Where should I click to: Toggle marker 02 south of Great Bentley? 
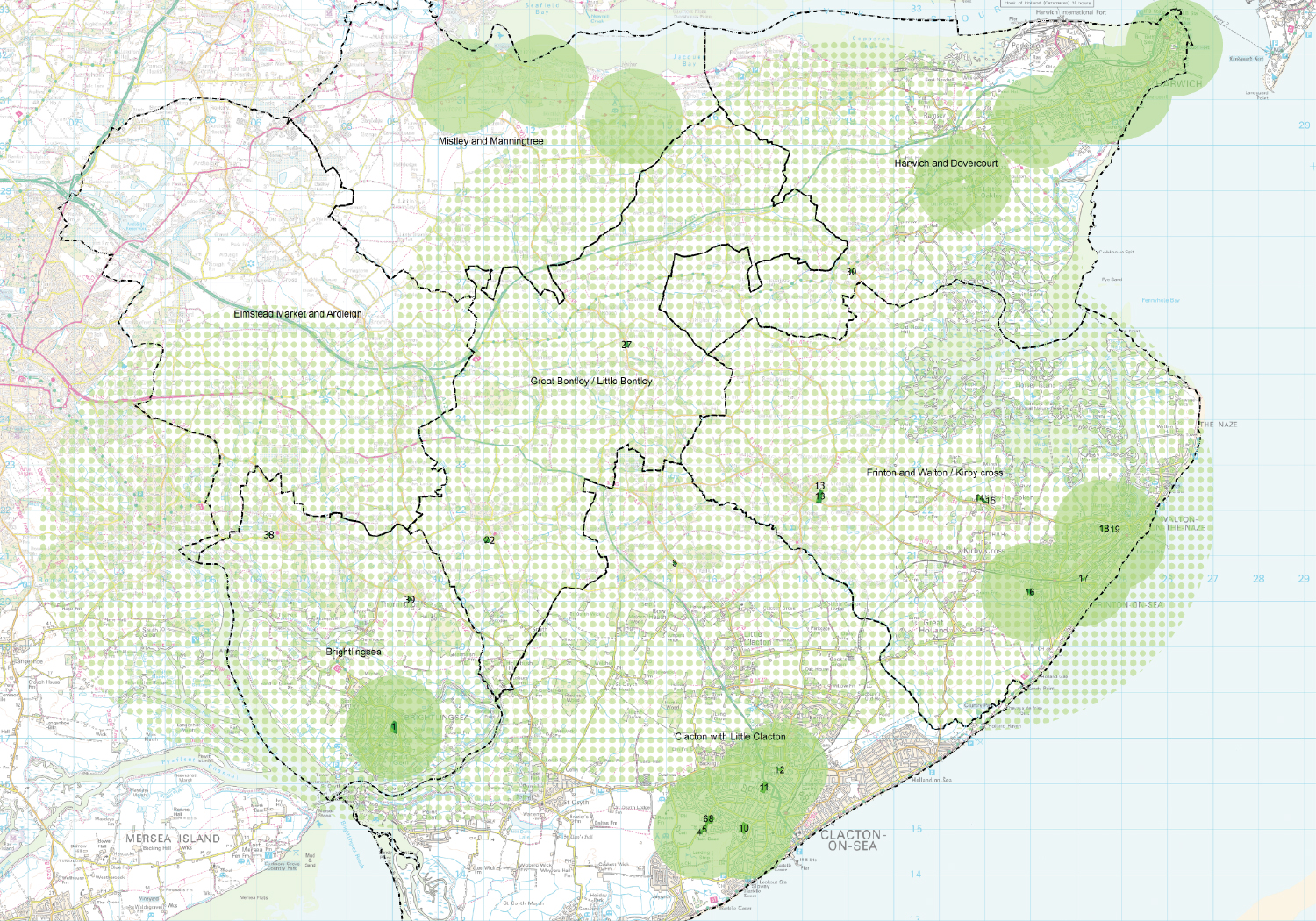coord(490,540)
